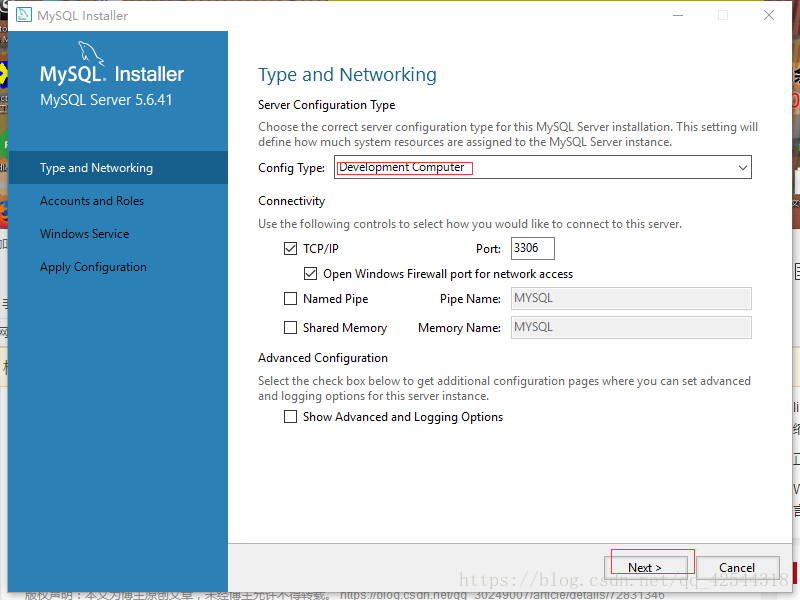Click the Pipe Name: label
800x600 pixels.
tap(470, 299)
